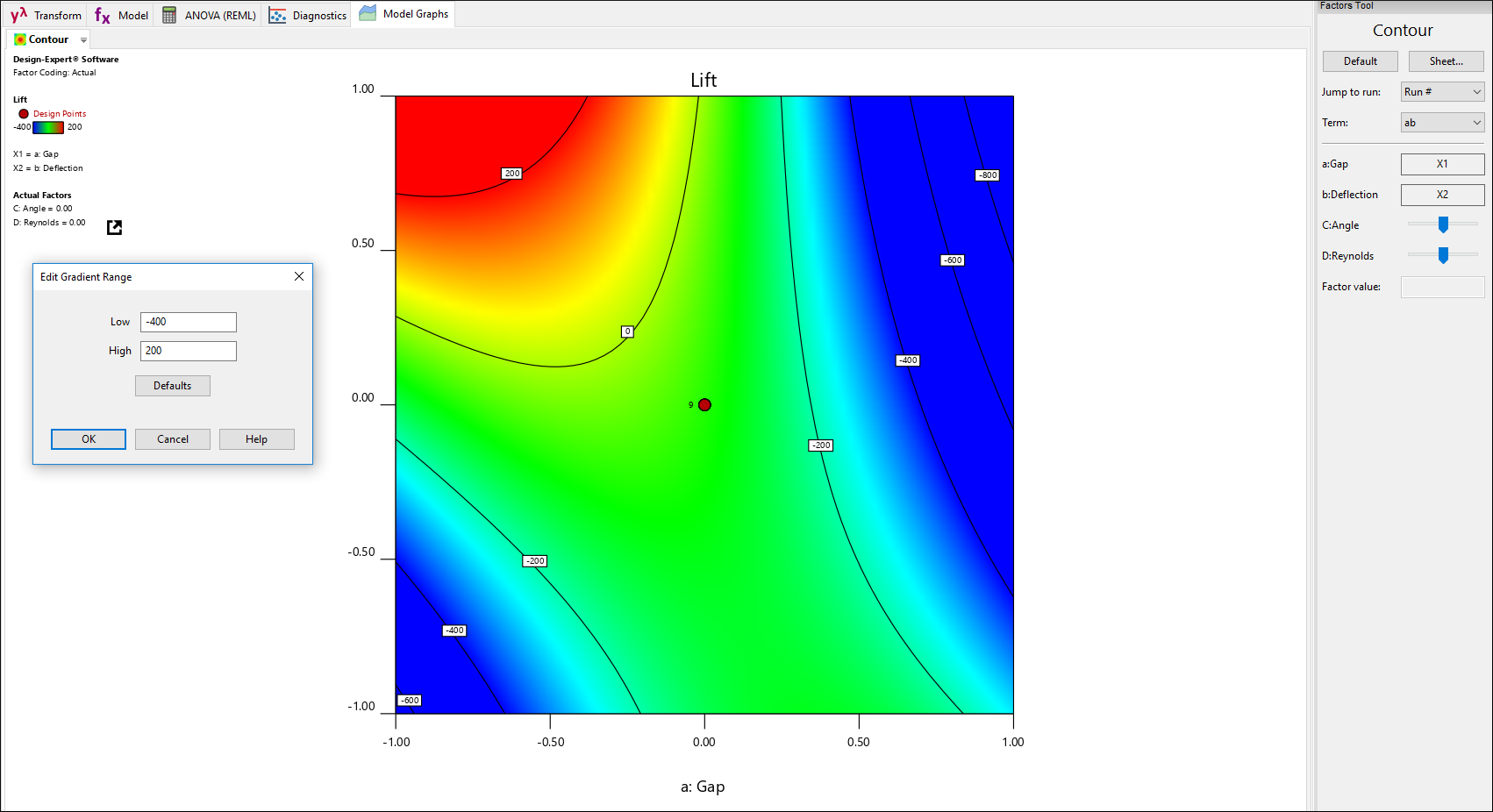1493x812 pixels.
Task: Confirm gradient range with OK
Action: point(88,438)
